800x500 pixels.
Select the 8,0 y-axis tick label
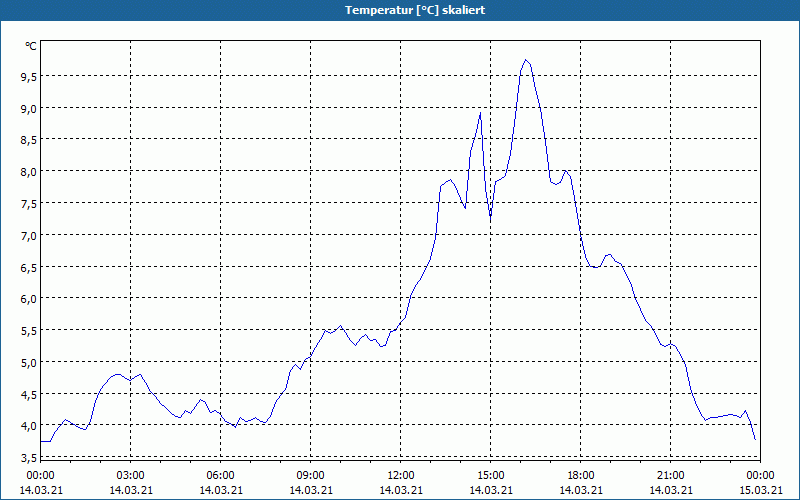(30, 171)
